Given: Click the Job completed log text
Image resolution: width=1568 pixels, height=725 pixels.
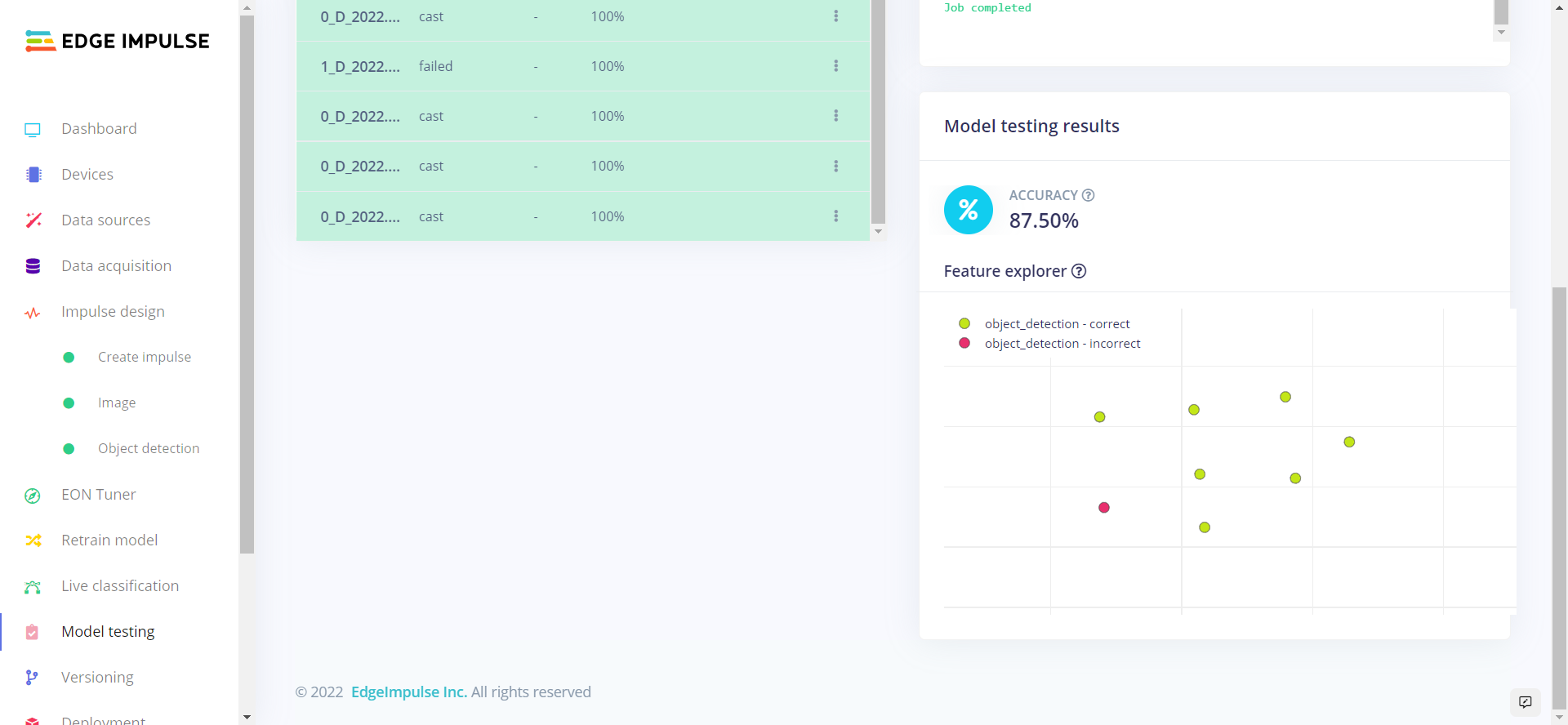Looking at the screenshot, I should pos(987,7).
